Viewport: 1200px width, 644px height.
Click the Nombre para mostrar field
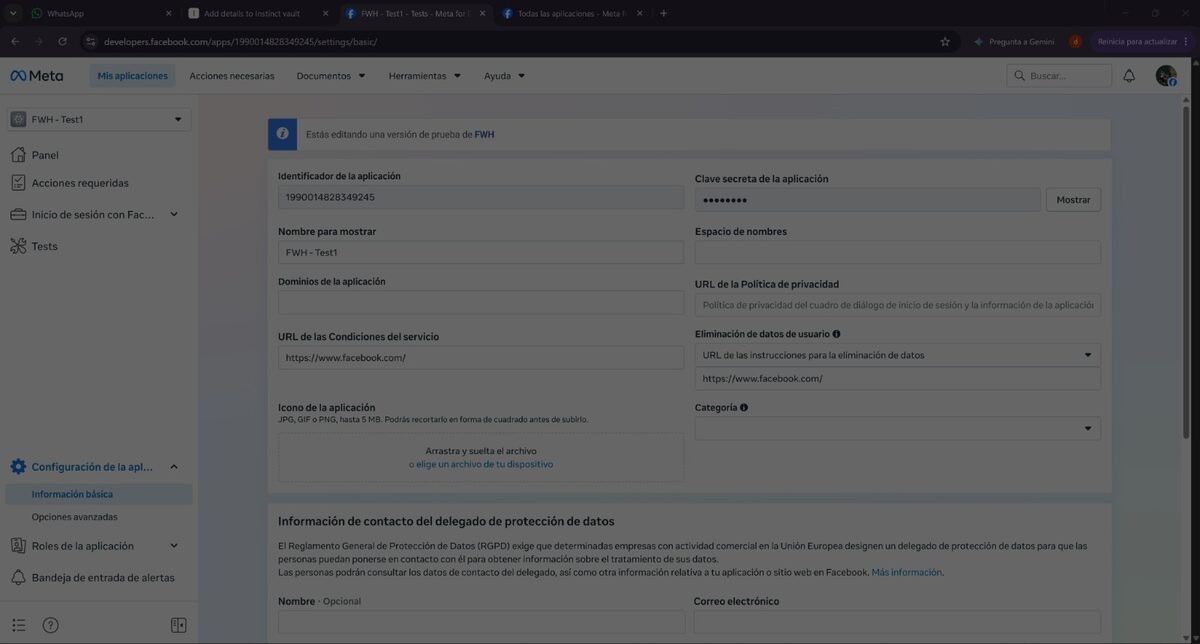pyautogui.click(x=481, y=253)
